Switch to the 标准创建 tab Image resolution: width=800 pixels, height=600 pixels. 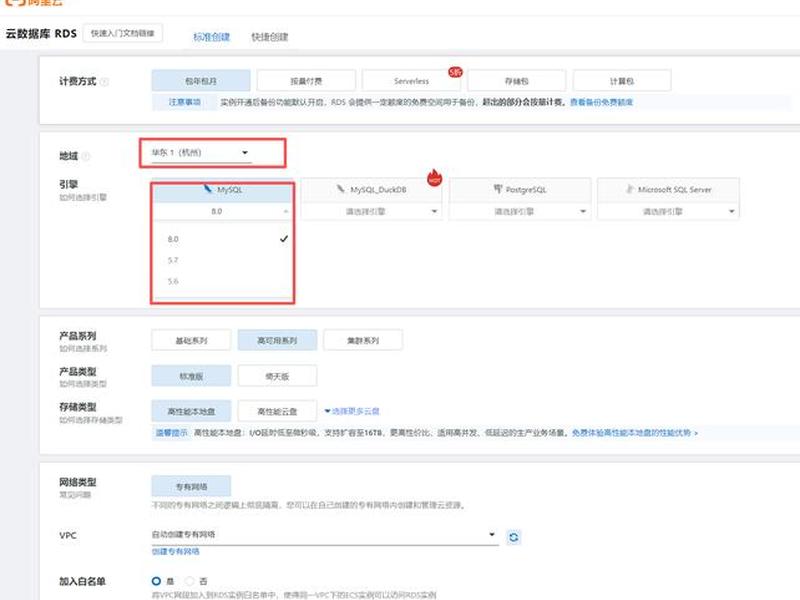212,37
